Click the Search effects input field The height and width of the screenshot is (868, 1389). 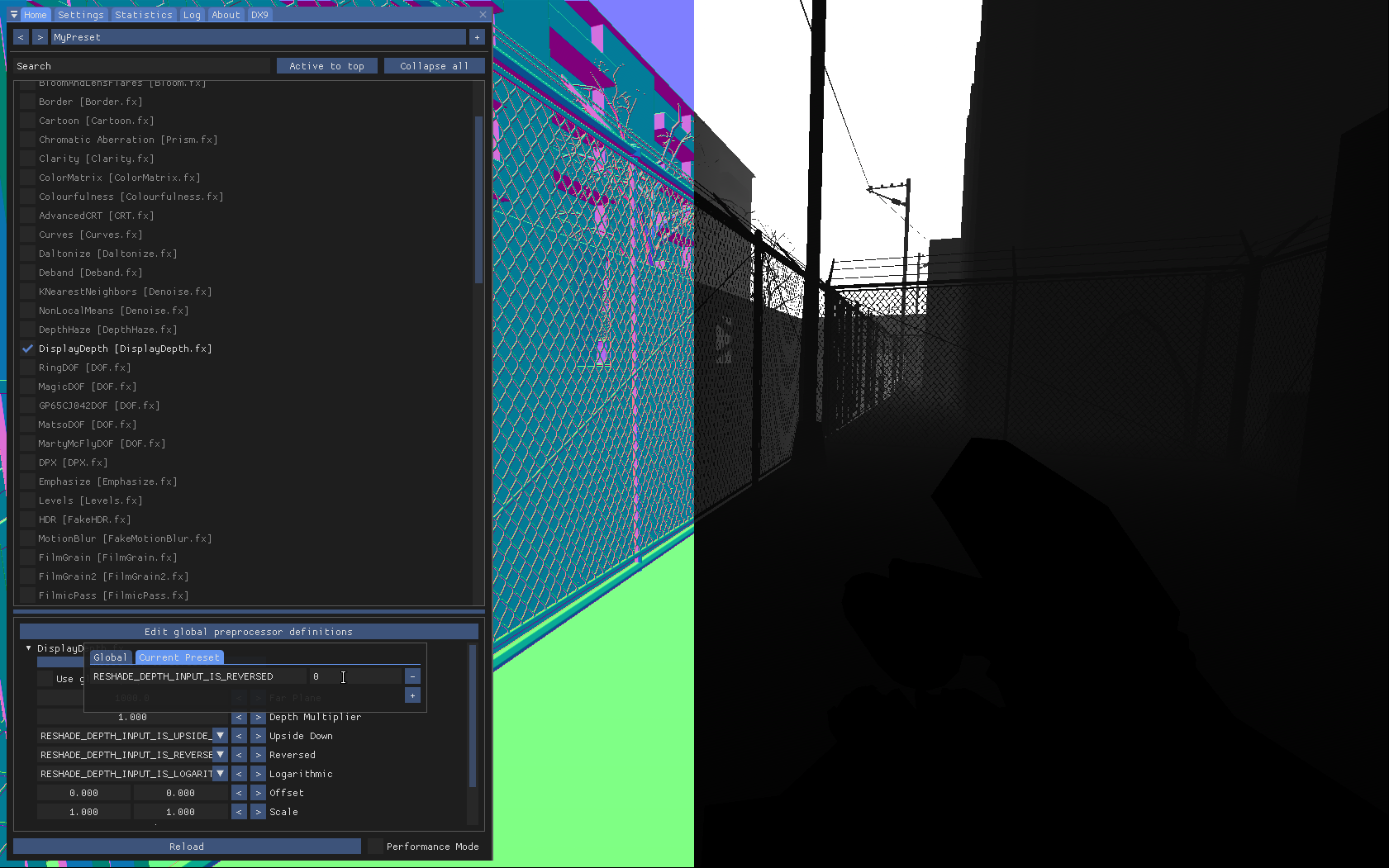141,66
